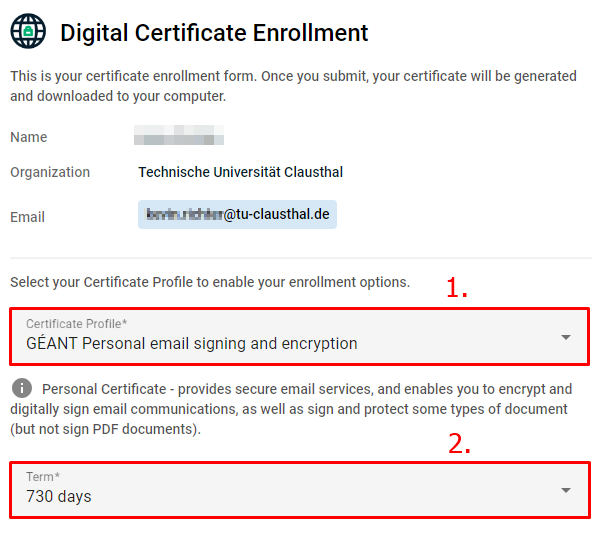Viewport: 601px width, 534px height.
Task: Click the Name field label
Action: click(x=29, y=137)
